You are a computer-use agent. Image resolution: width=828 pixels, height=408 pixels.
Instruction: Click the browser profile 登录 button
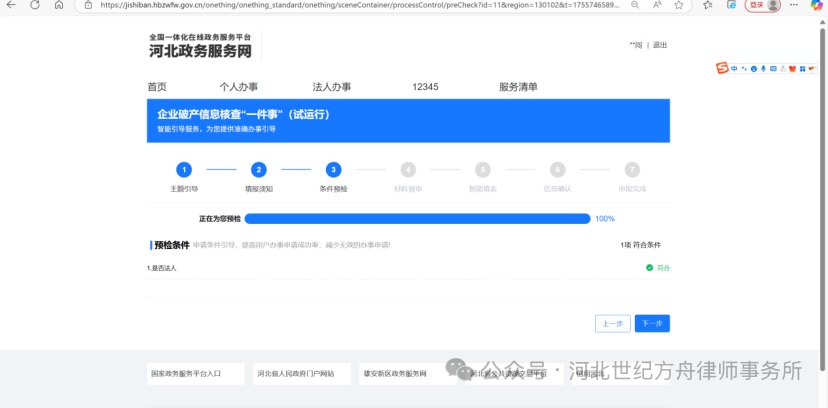pos(763,5)
